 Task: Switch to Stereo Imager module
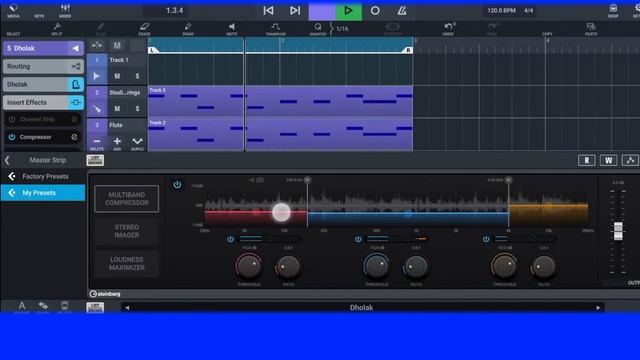[127, 231]
